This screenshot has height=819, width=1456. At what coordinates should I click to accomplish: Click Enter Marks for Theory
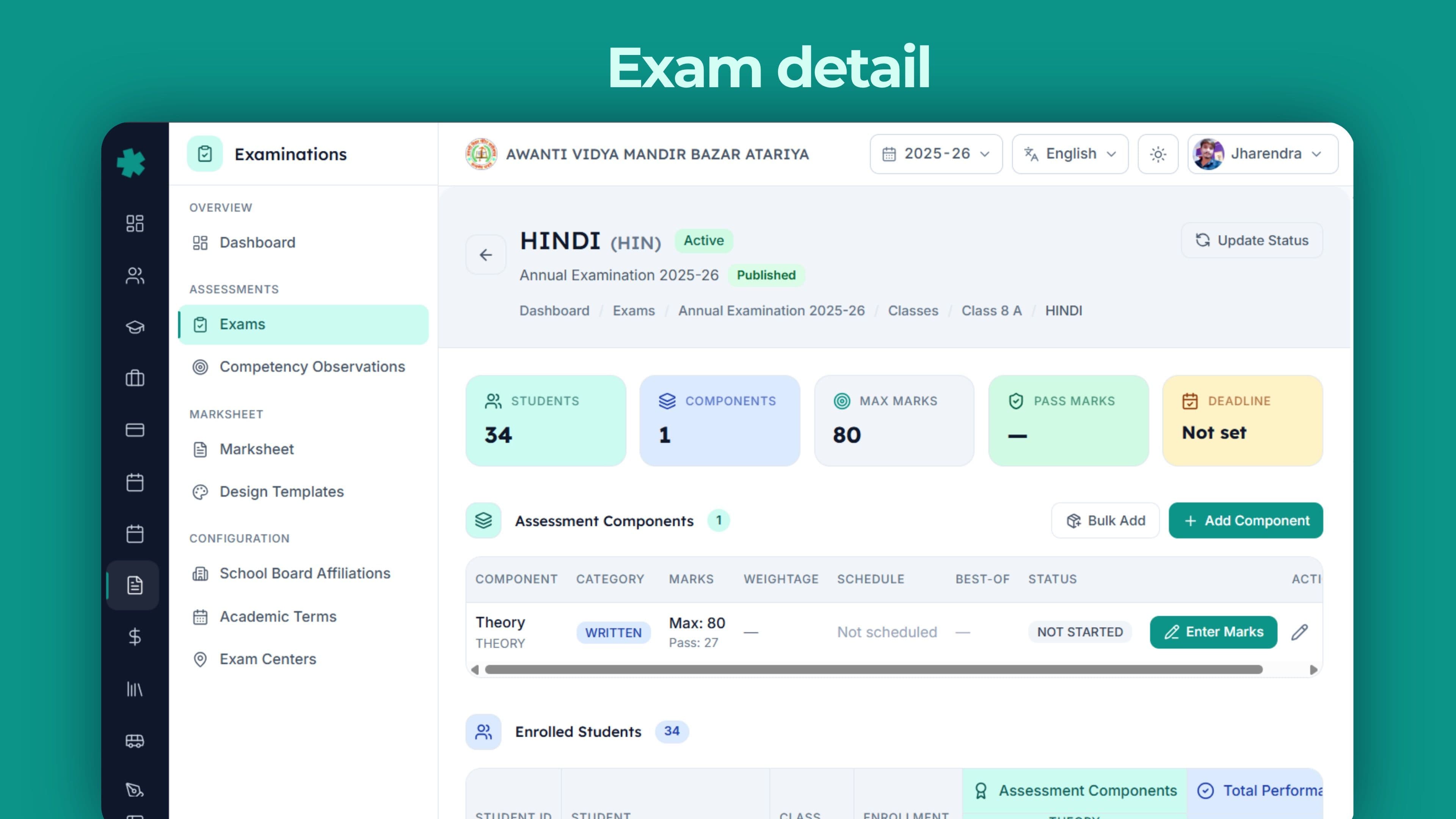click(x=1213, y=632)
